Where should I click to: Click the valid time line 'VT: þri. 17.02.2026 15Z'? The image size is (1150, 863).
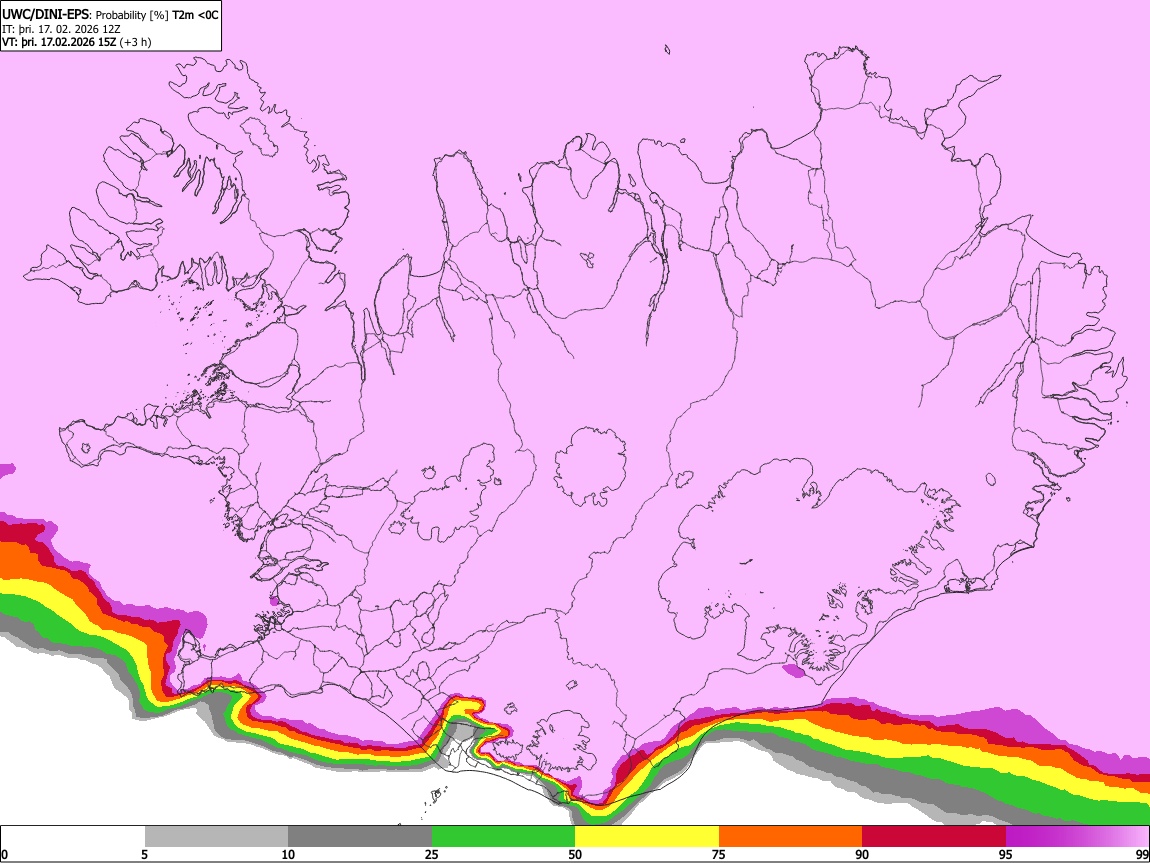point(59,42)
